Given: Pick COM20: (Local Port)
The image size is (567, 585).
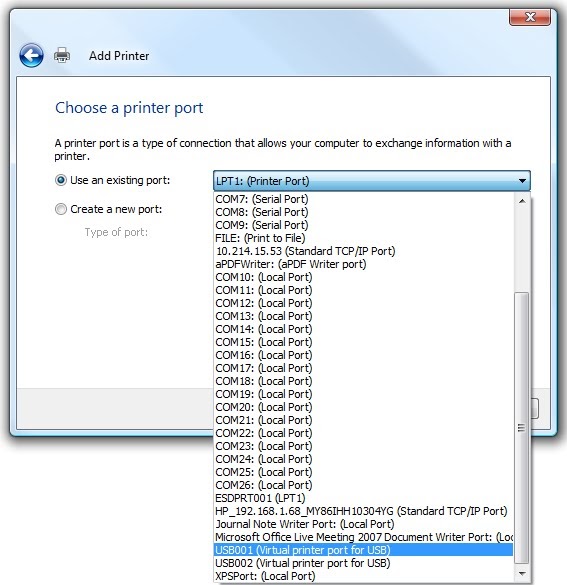Looking at the screenshot, I should tap(364, 407).
